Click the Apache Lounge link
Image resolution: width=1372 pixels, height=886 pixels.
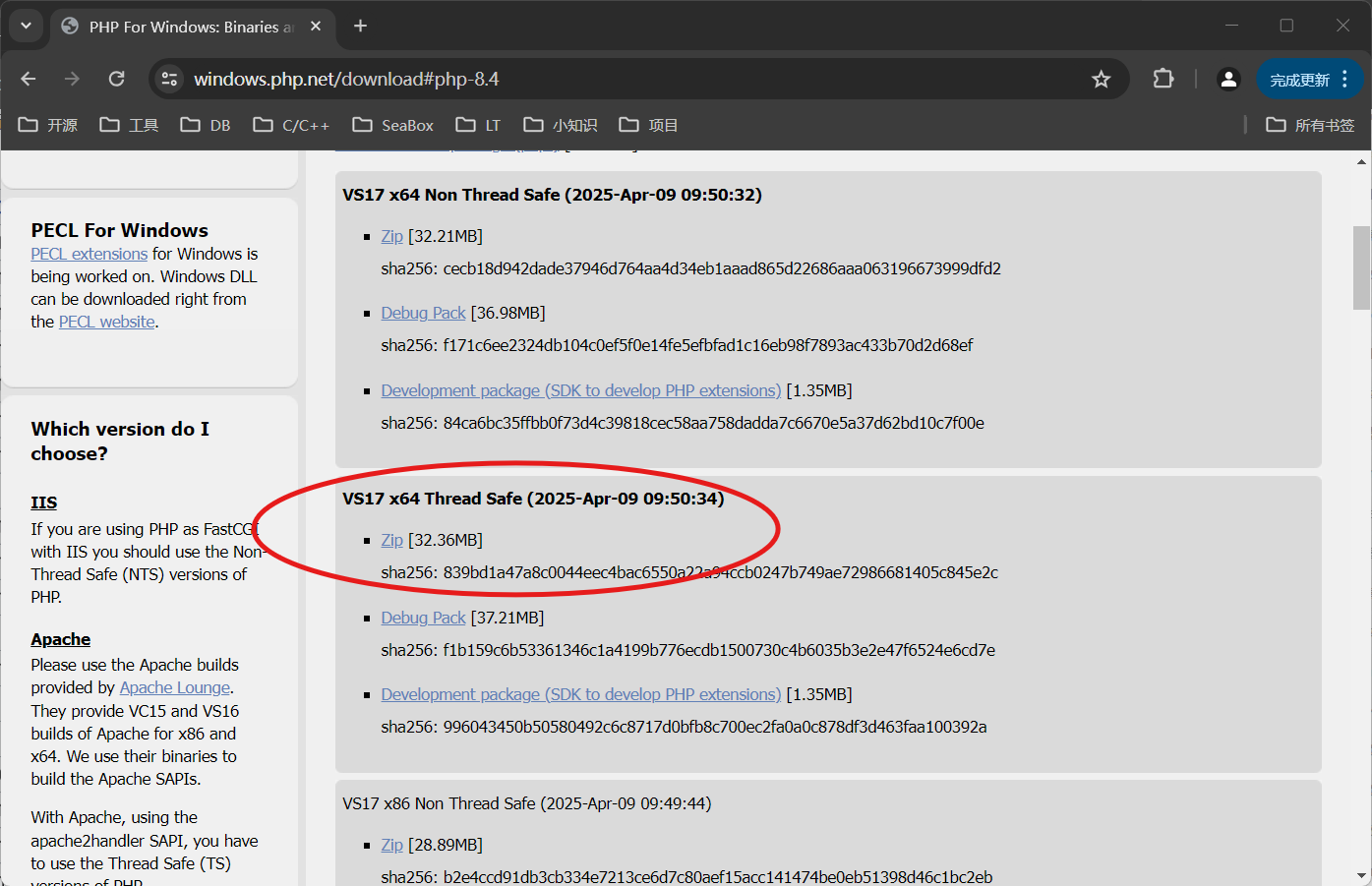(x=175, y=687)
